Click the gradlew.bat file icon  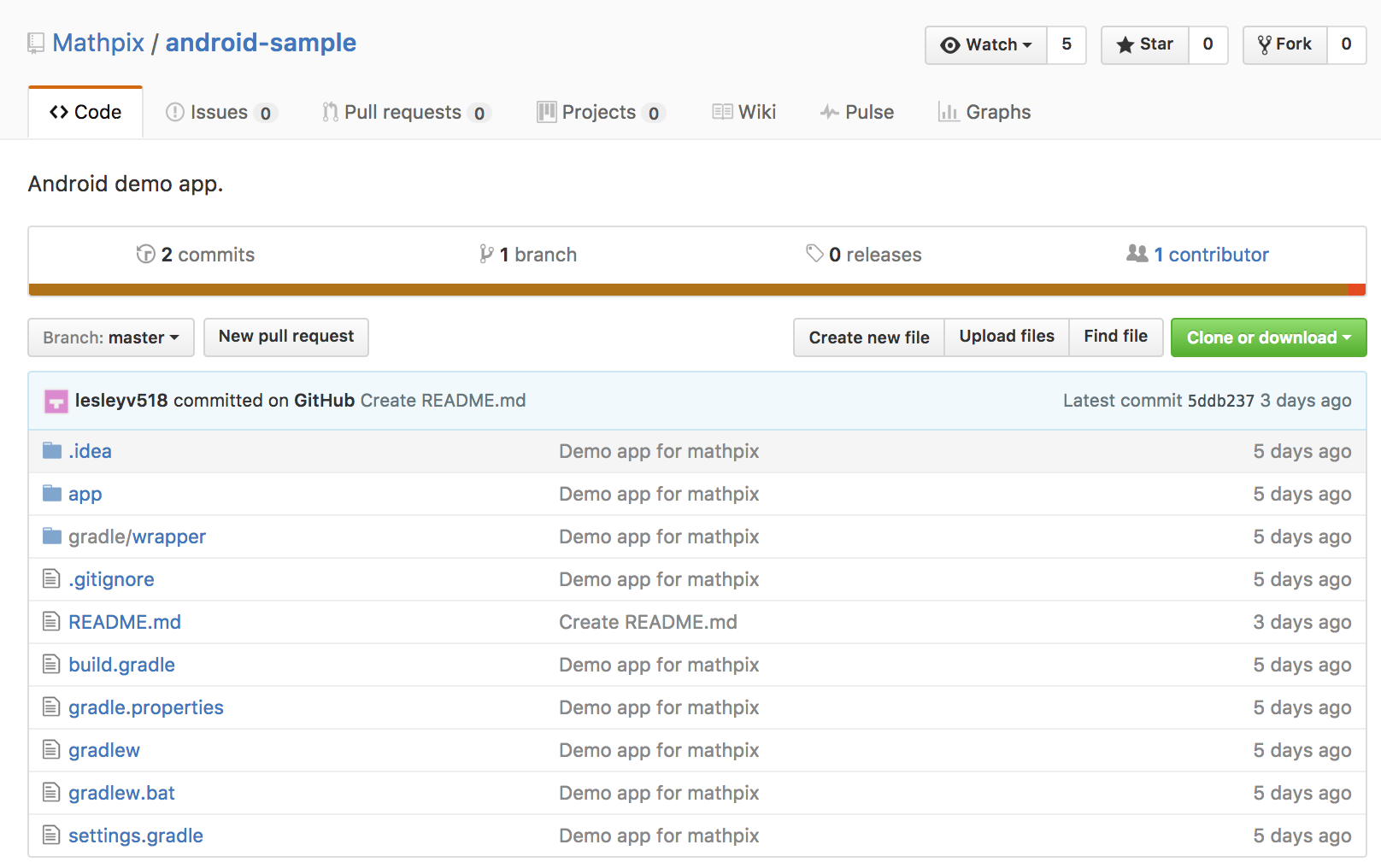pyautogui.click(x=51, y=792)
